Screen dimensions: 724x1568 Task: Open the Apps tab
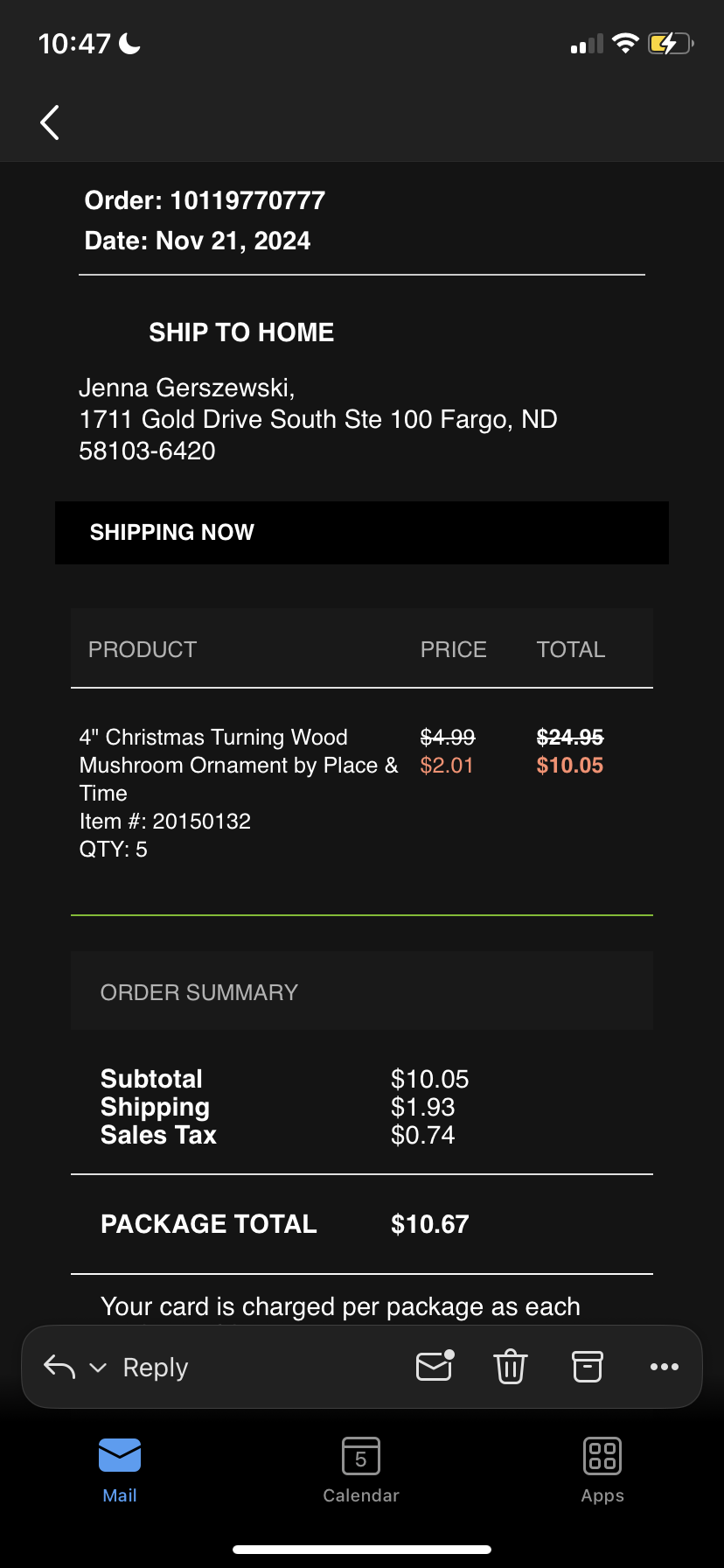[602, 1470]
